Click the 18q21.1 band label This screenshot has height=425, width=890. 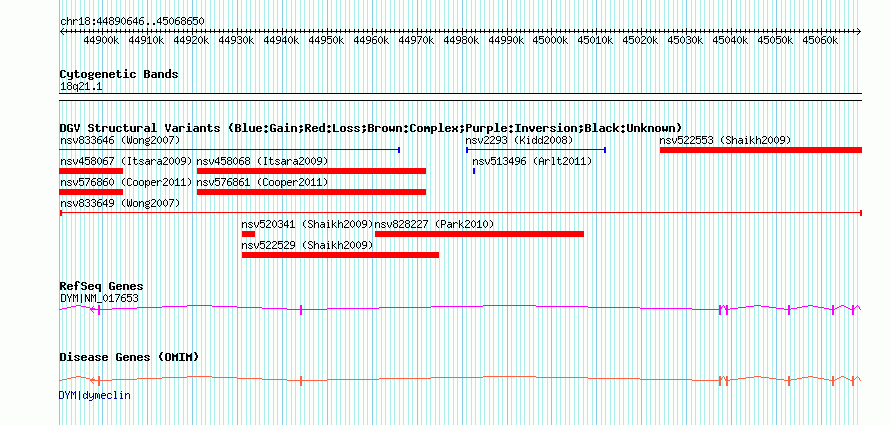(81, 87)
